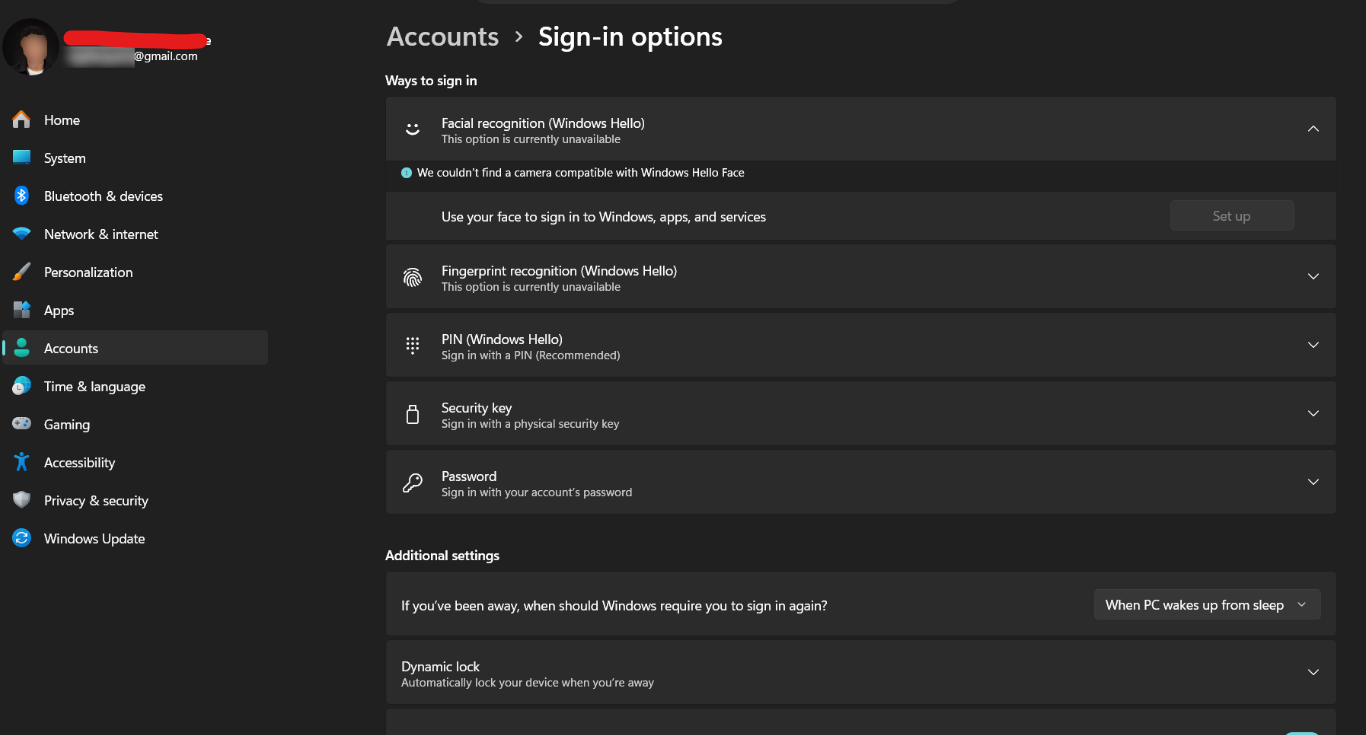Screen dimensions: 1366x735
Task: Click the Accounts breadcrumb link
Action: pos(442,37)
